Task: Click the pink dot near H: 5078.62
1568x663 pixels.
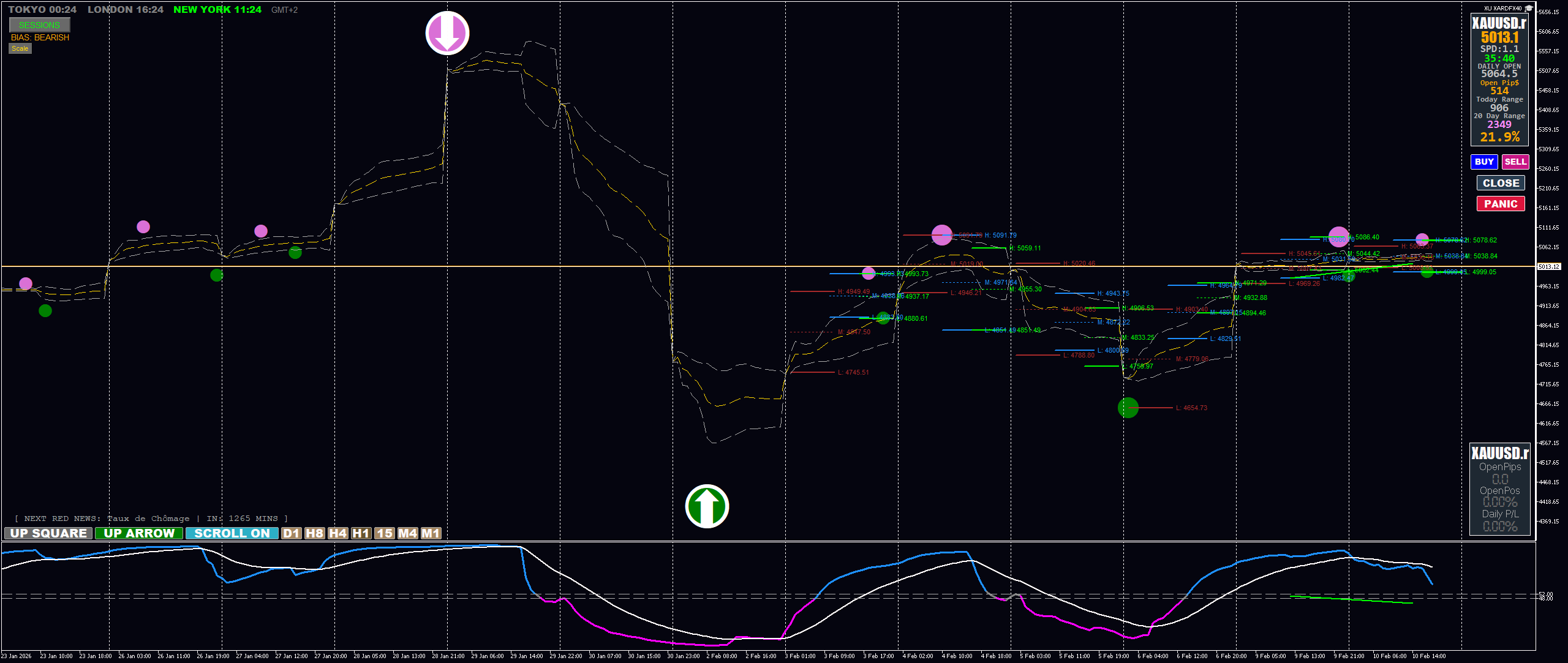Action: point(1422,240)
